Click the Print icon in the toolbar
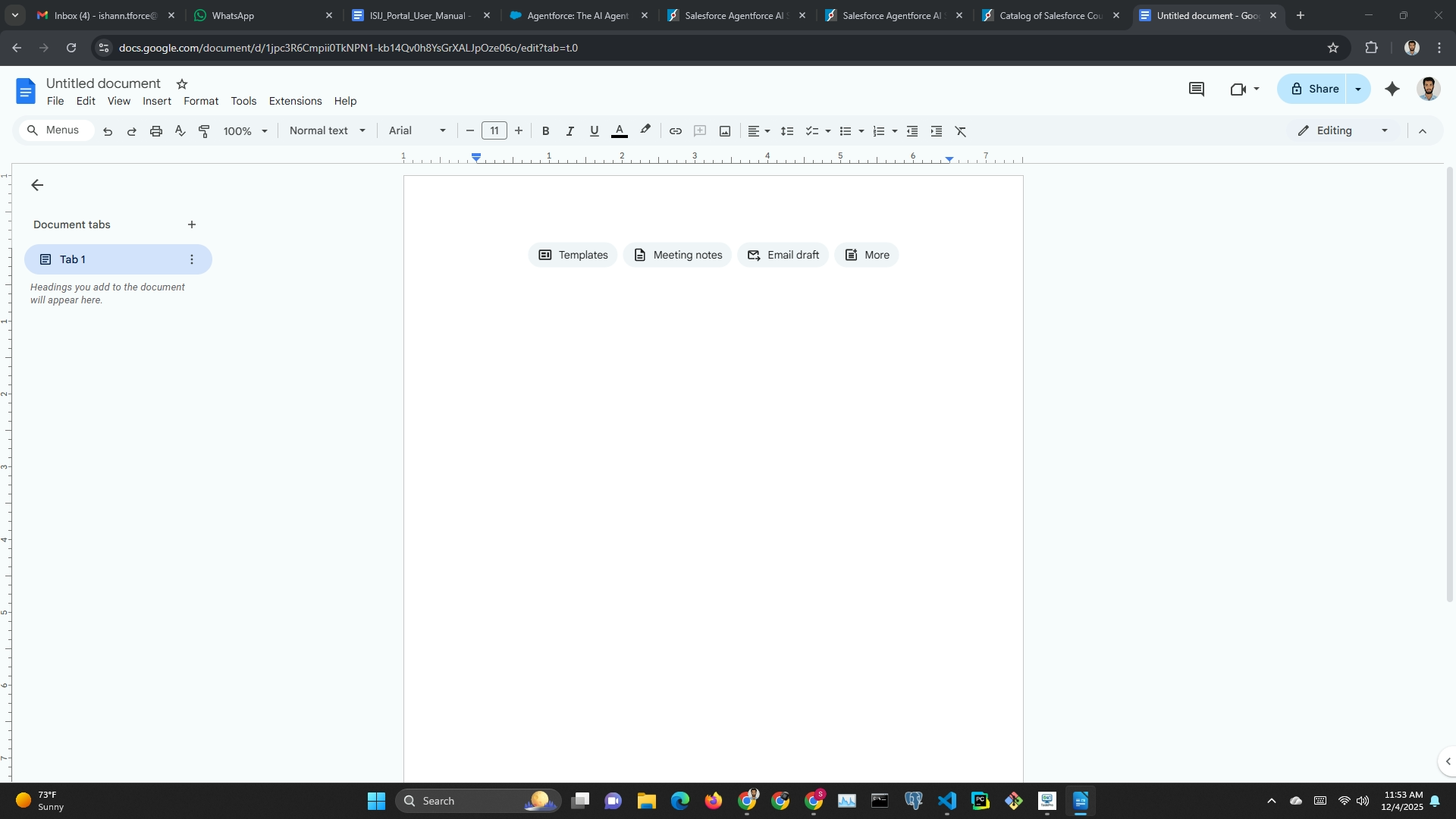 (156, 131)
